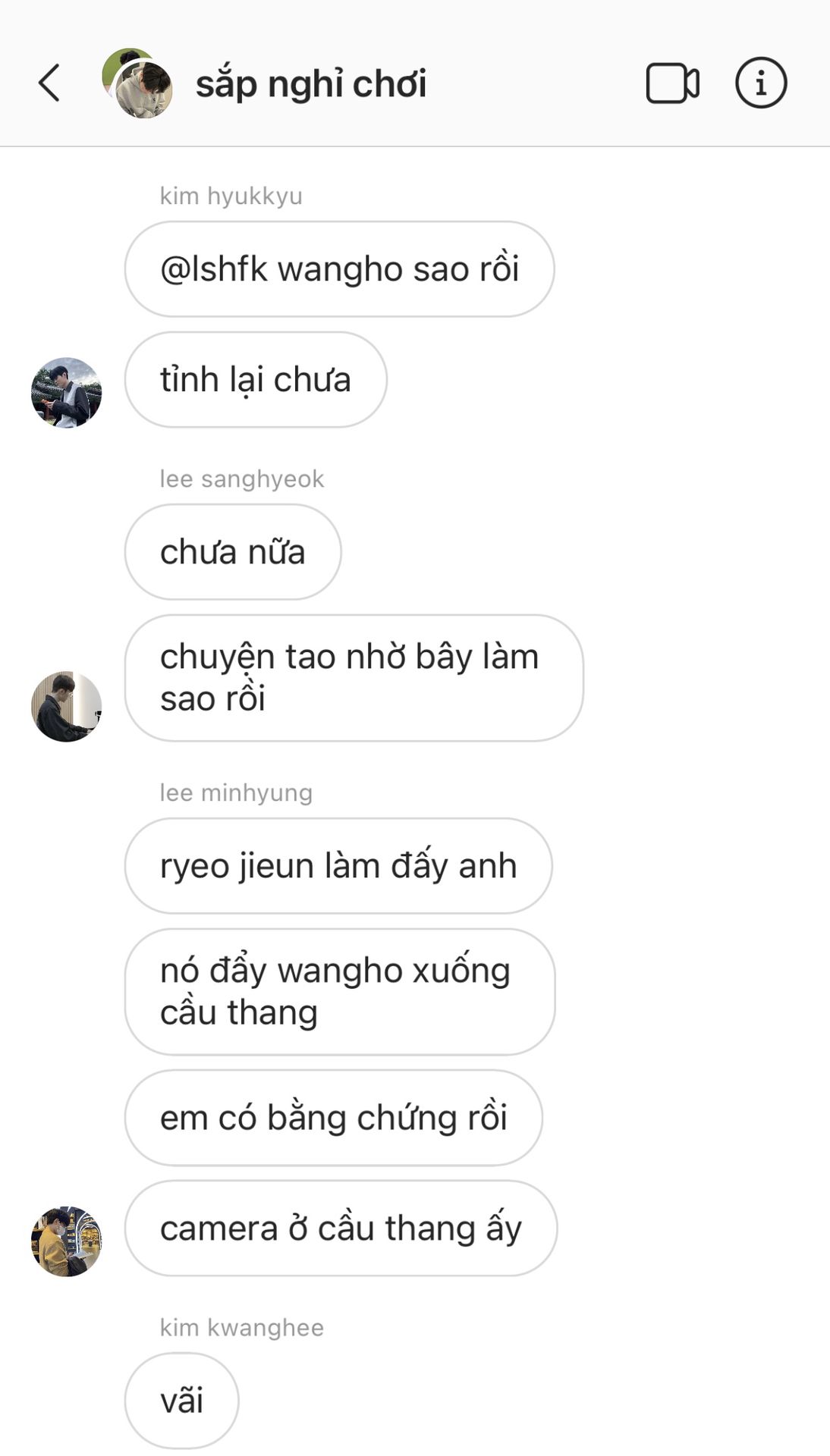Viewport: 830px width, 1456px height.
Task: Select the 'chưa nữa' message bubble
Action: tap(233, 552)
